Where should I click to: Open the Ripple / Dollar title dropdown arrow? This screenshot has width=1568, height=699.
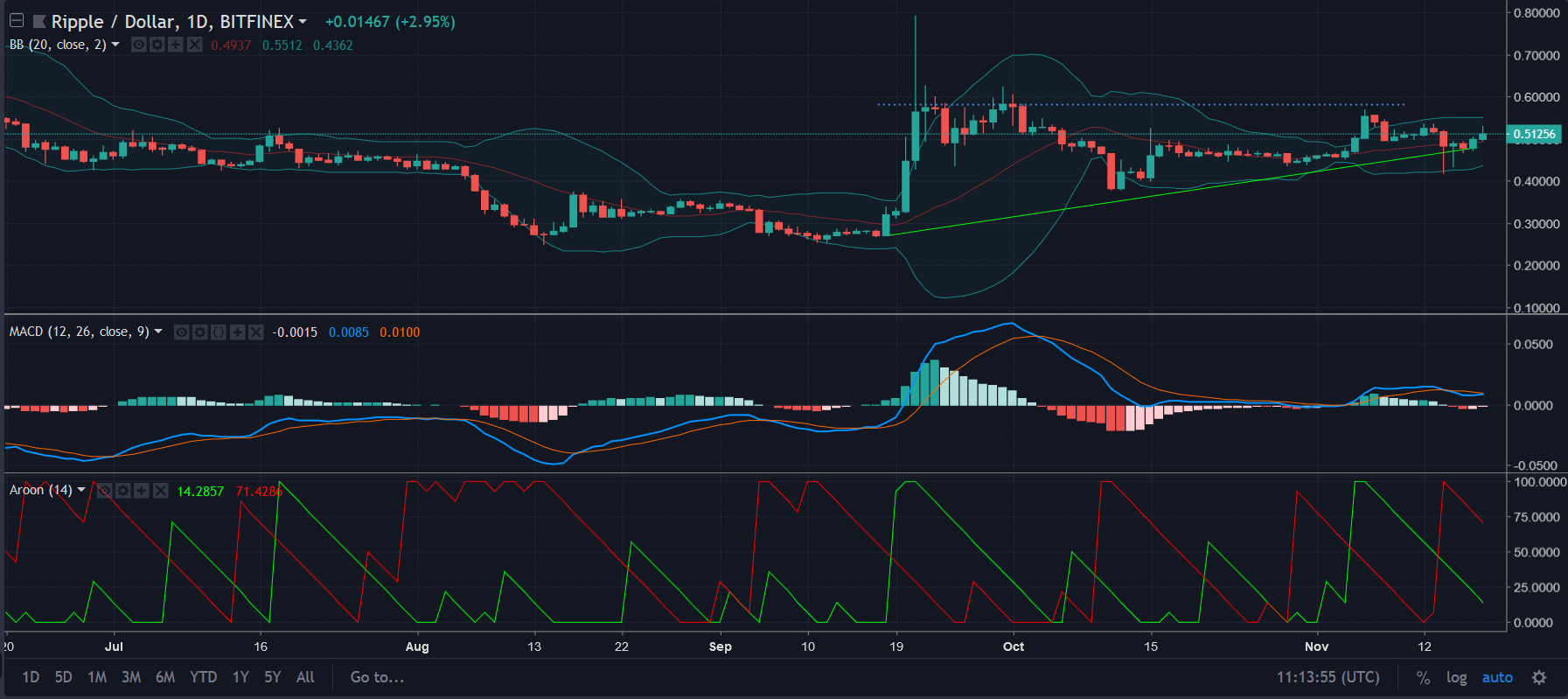click(x=303, y=21)
